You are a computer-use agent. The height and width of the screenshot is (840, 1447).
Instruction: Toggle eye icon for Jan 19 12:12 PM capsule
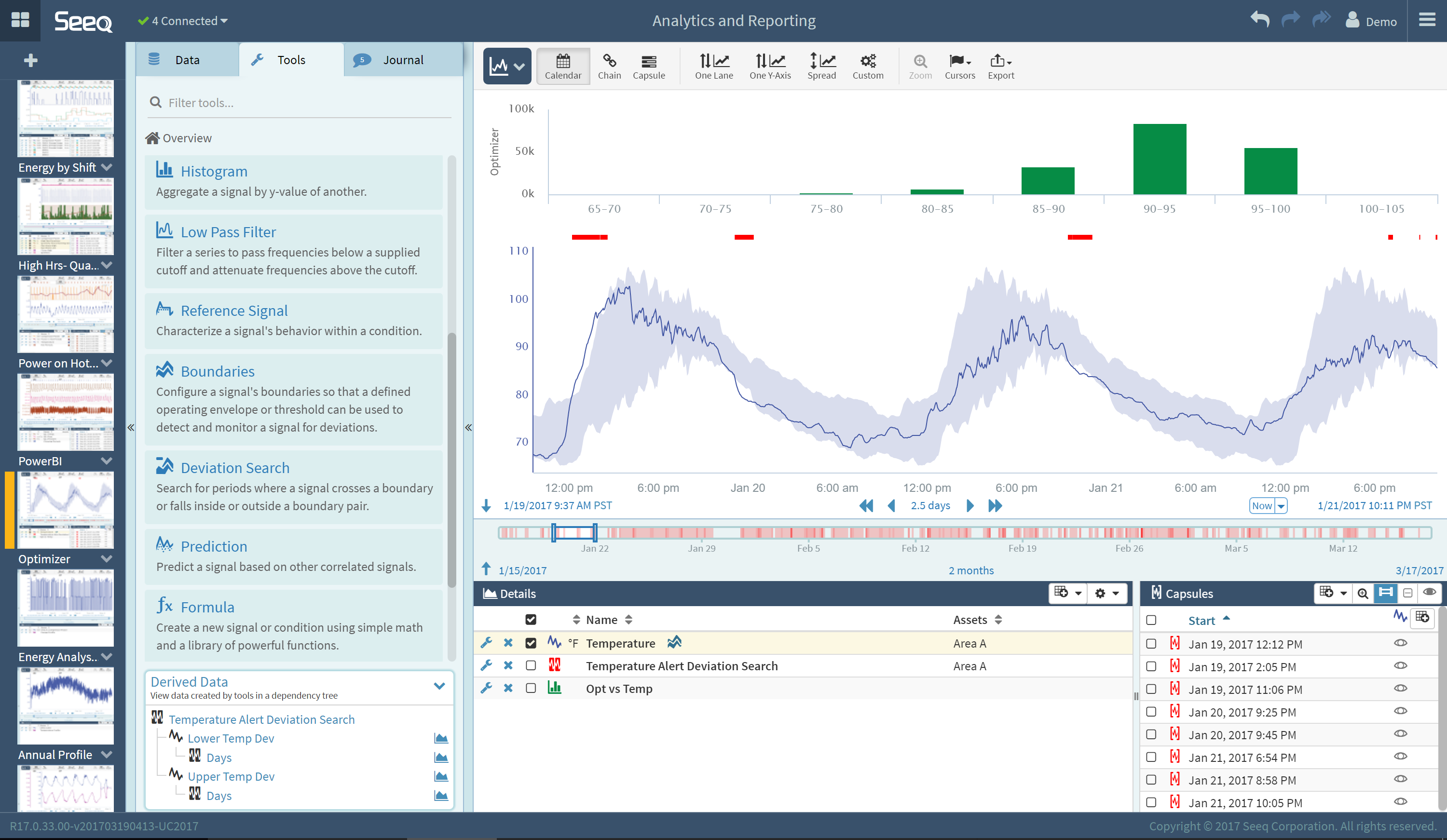click(x=1400, y=643)
